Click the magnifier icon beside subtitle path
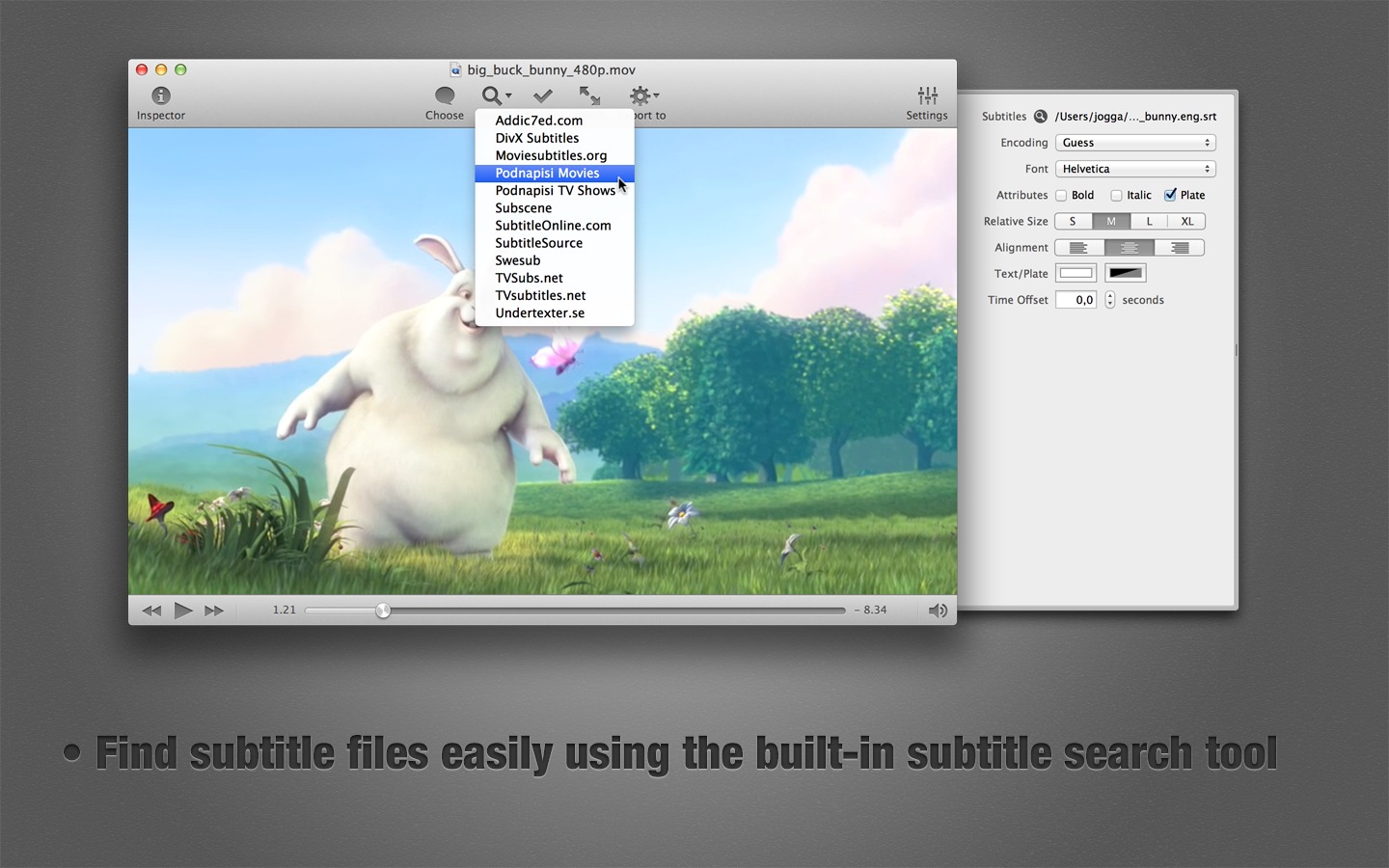Image resolution: width=1389 pixels, height=868 pixels. coord(1041,116)
